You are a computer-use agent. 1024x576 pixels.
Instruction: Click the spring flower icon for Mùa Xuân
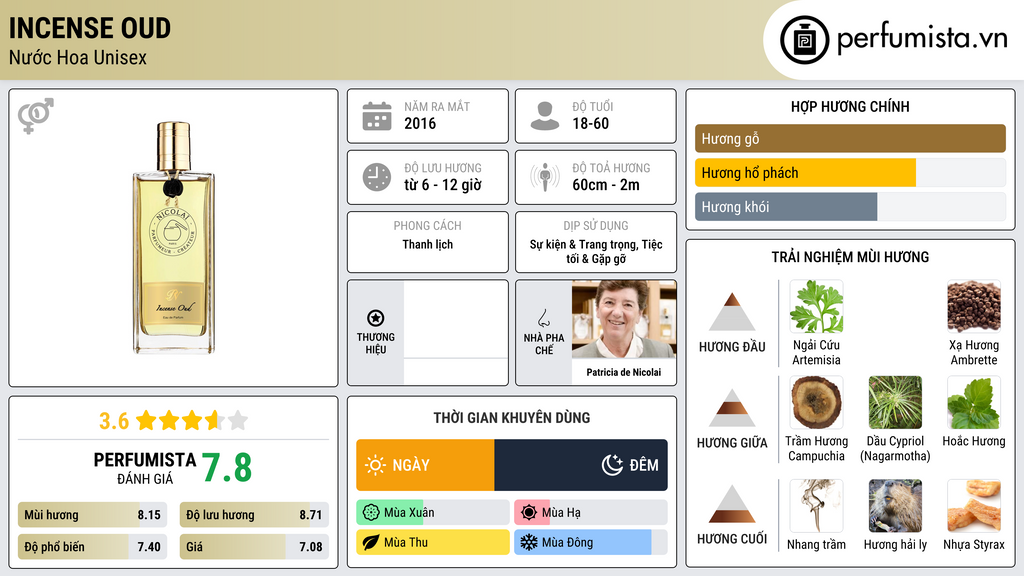click(x=371, y=513)
